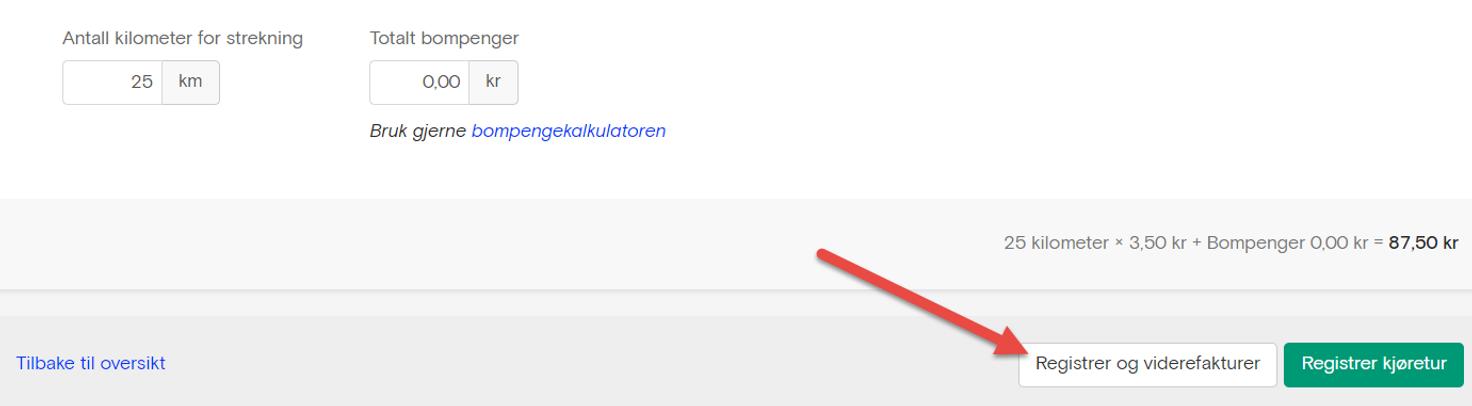The width and height of the screenshot is (1472, 406).
Task: Click the kr unit suffix box
Action: pos(493,82)
